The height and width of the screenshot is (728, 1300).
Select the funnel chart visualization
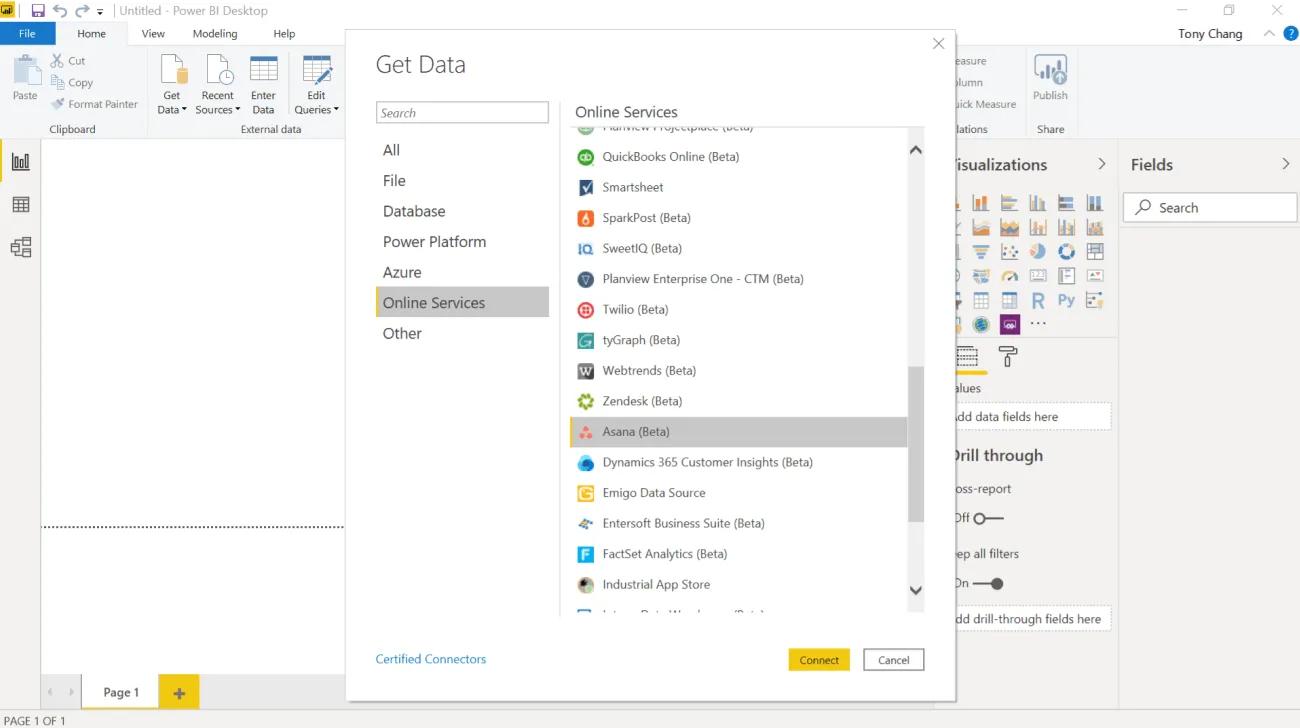point(980,251)
